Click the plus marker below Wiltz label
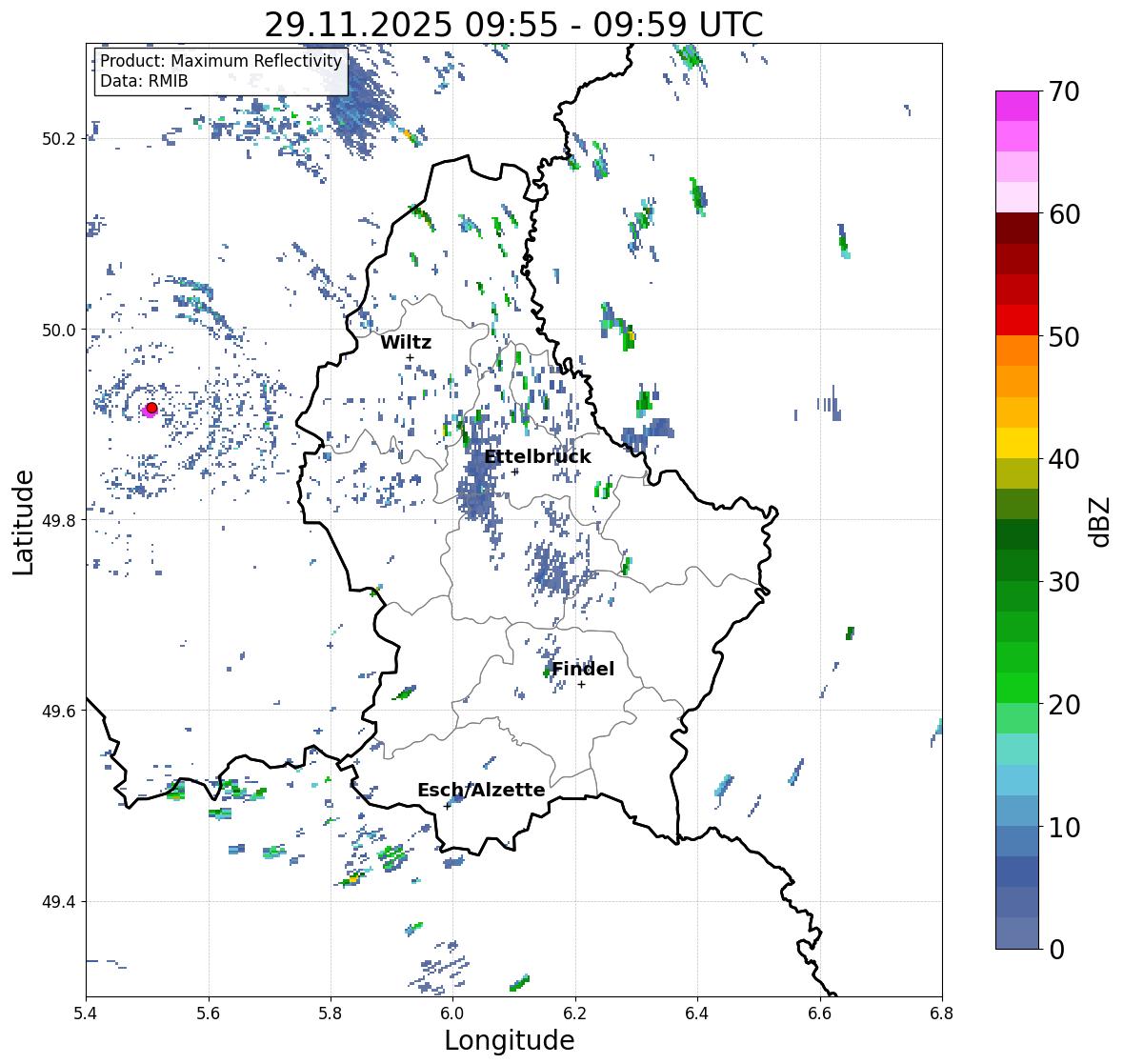This screenshot has width=1123, height=1064. (x=410, y=358)
